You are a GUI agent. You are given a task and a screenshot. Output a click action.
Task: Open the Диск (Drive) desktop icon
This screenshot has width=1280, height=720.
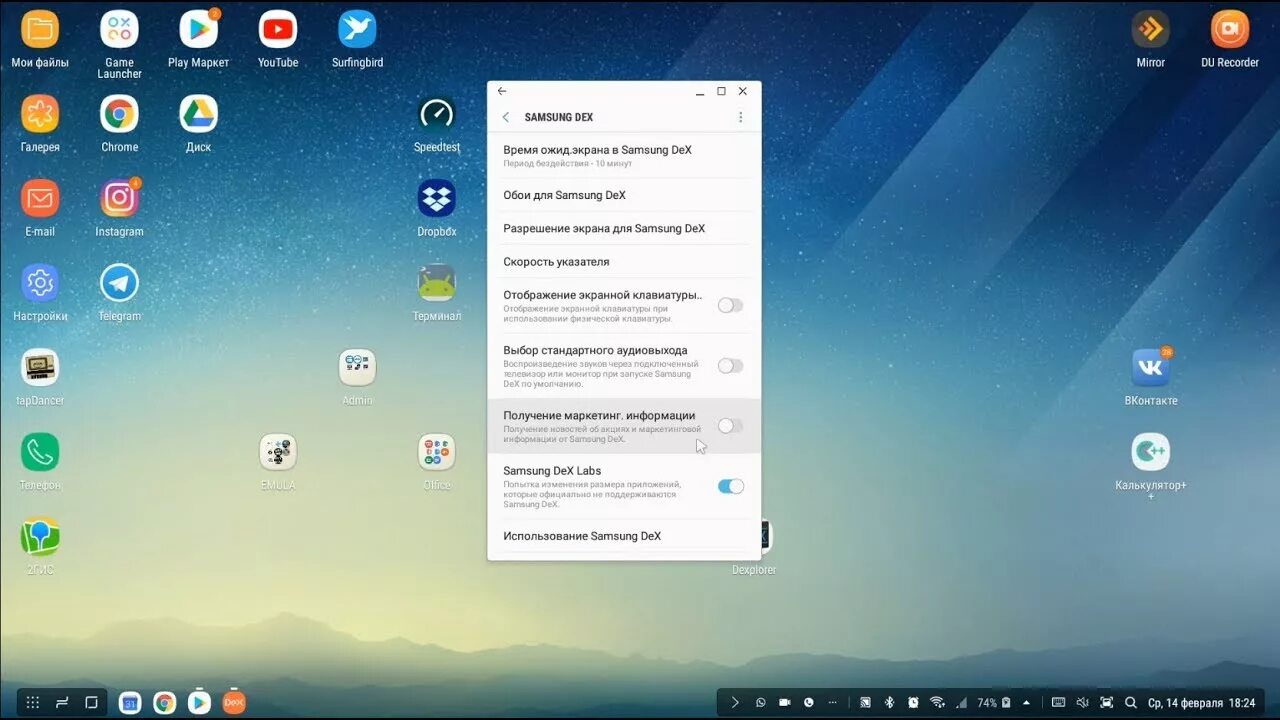(198, 114)
